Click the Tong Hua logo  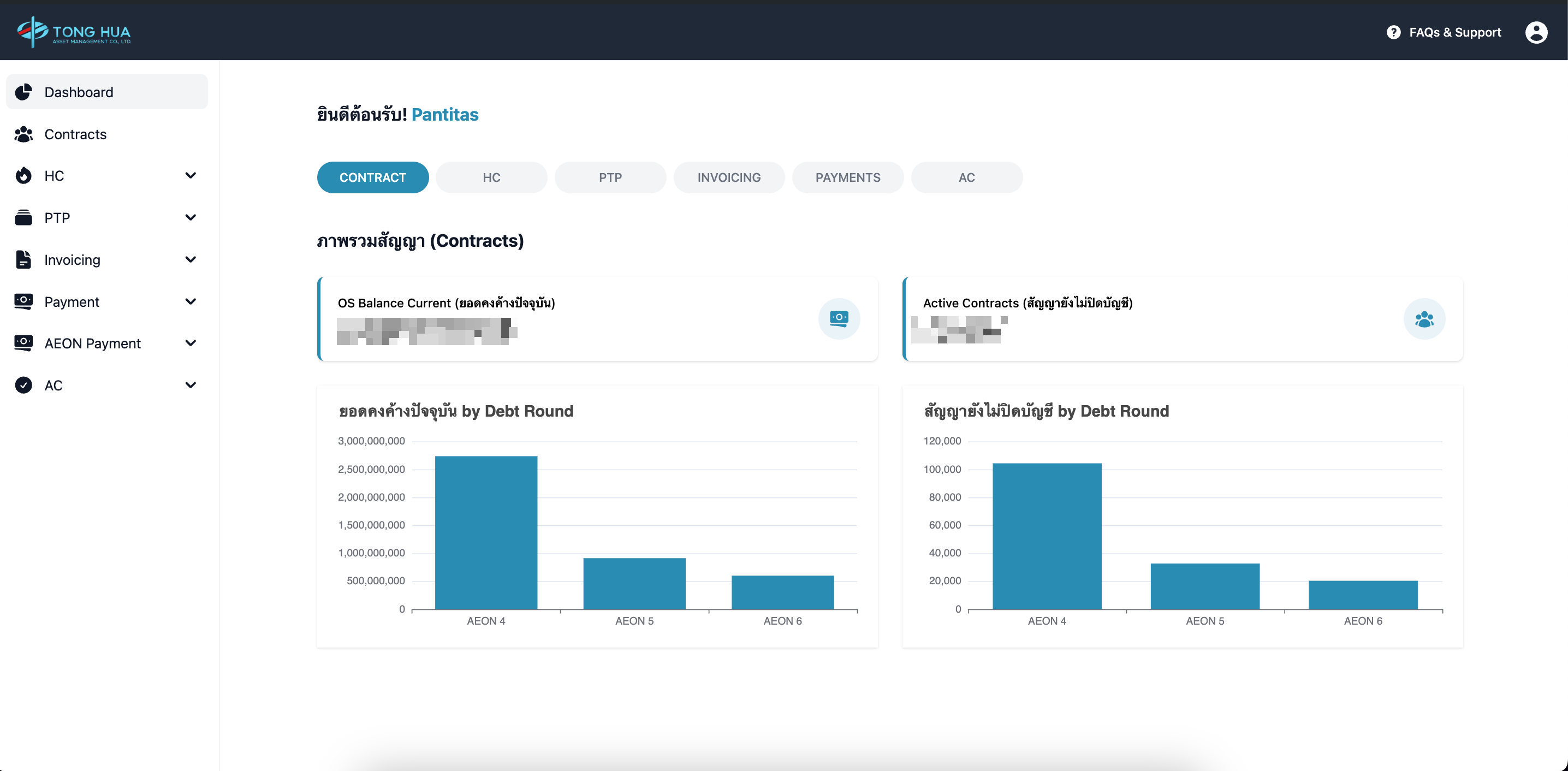click(74, 32)
